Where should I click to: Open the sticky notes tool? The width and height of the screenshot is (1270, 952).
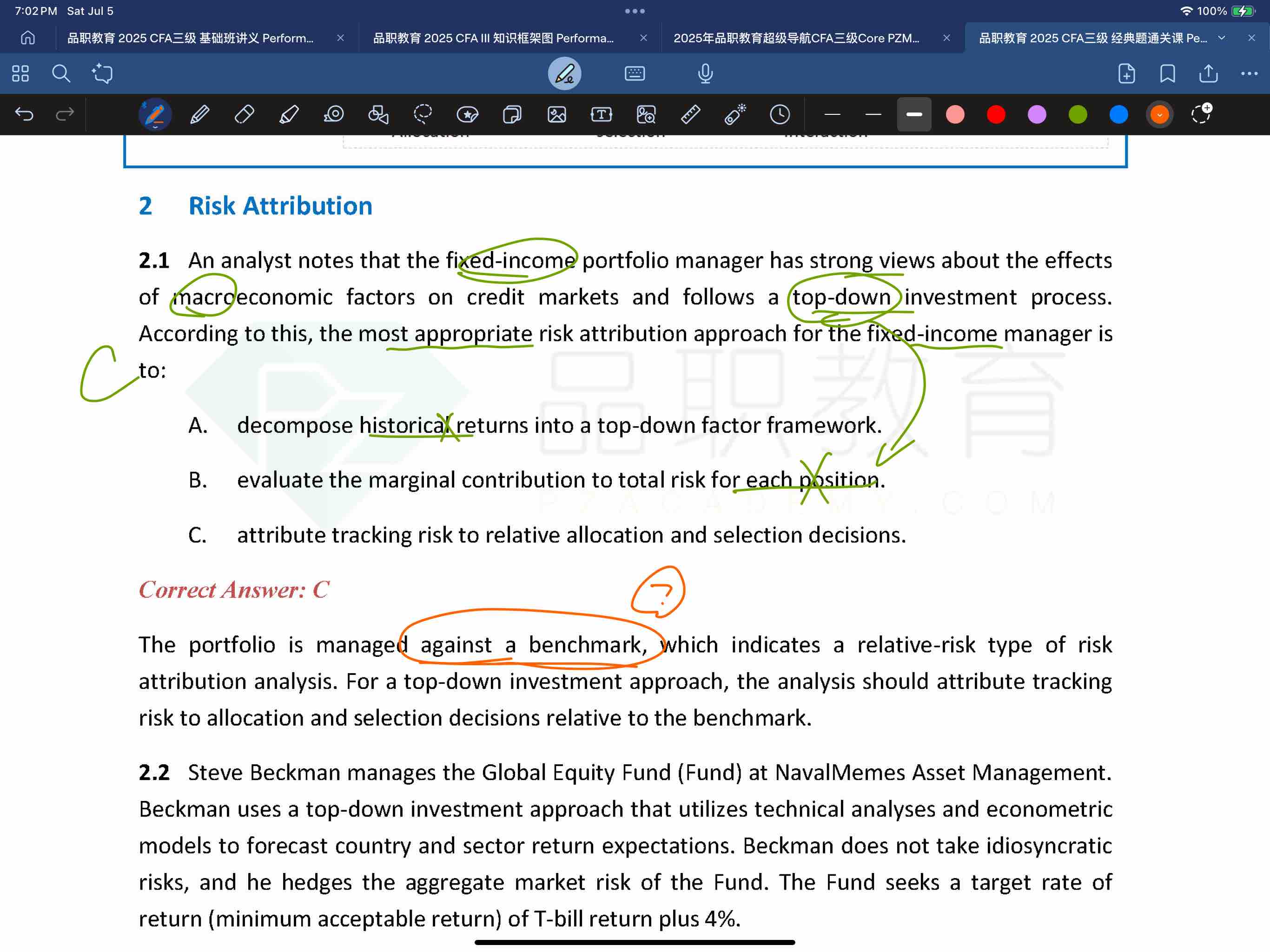tap(512, 114)
